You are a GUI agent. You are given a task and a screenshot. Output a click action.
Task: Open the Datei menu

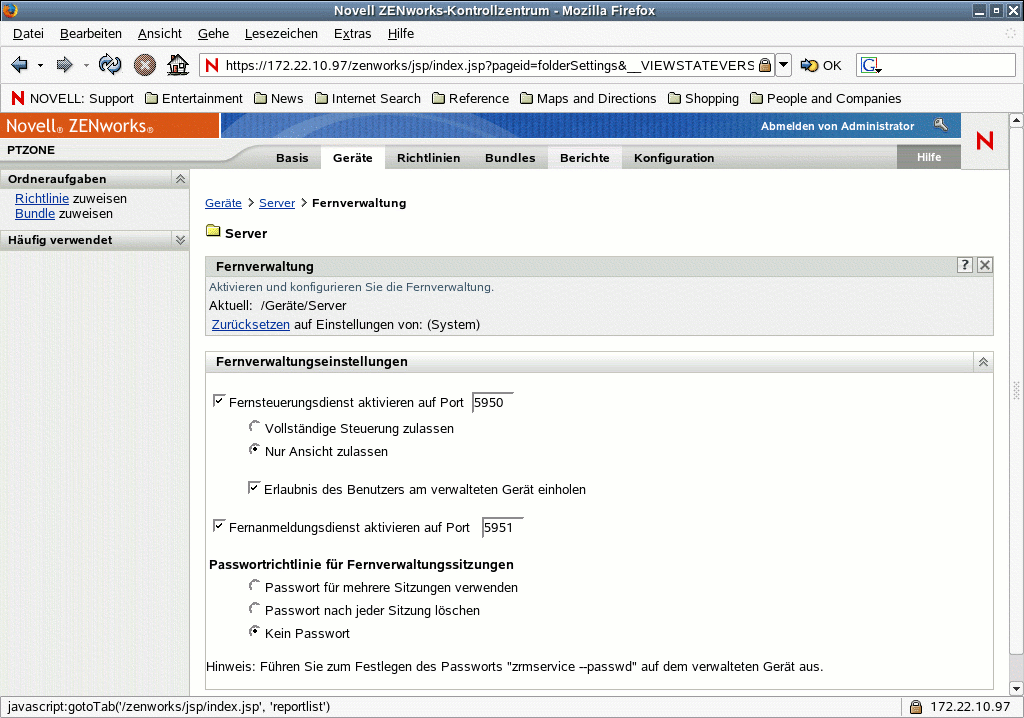28,33
